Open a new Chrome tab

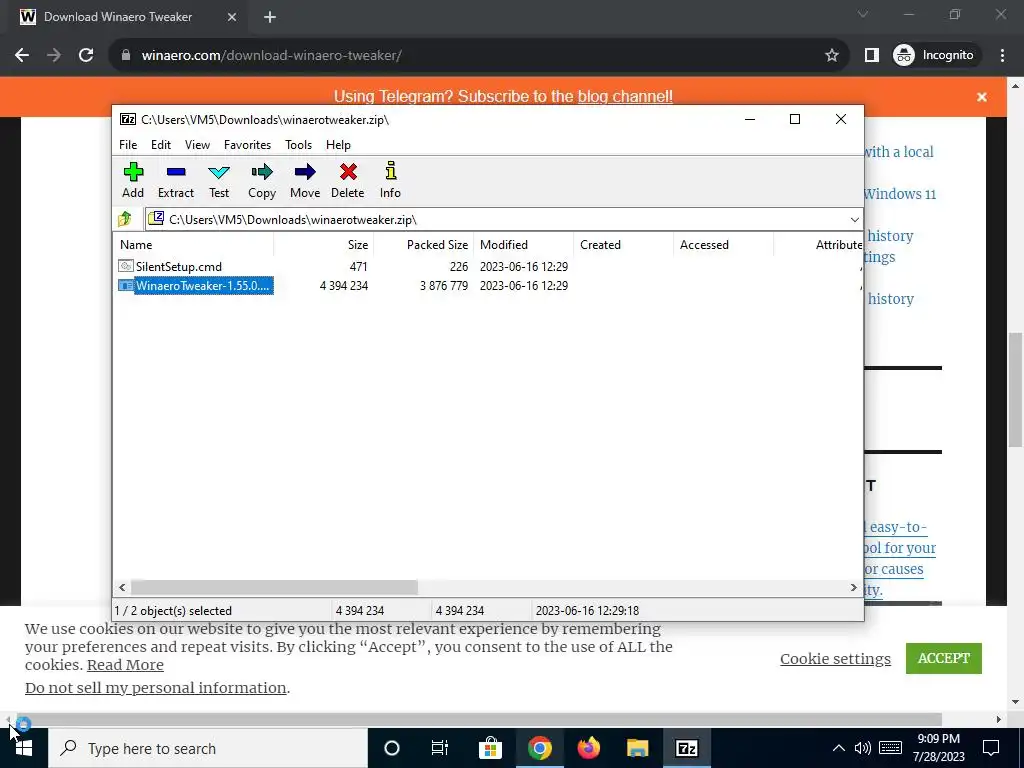tap(270, 18)
